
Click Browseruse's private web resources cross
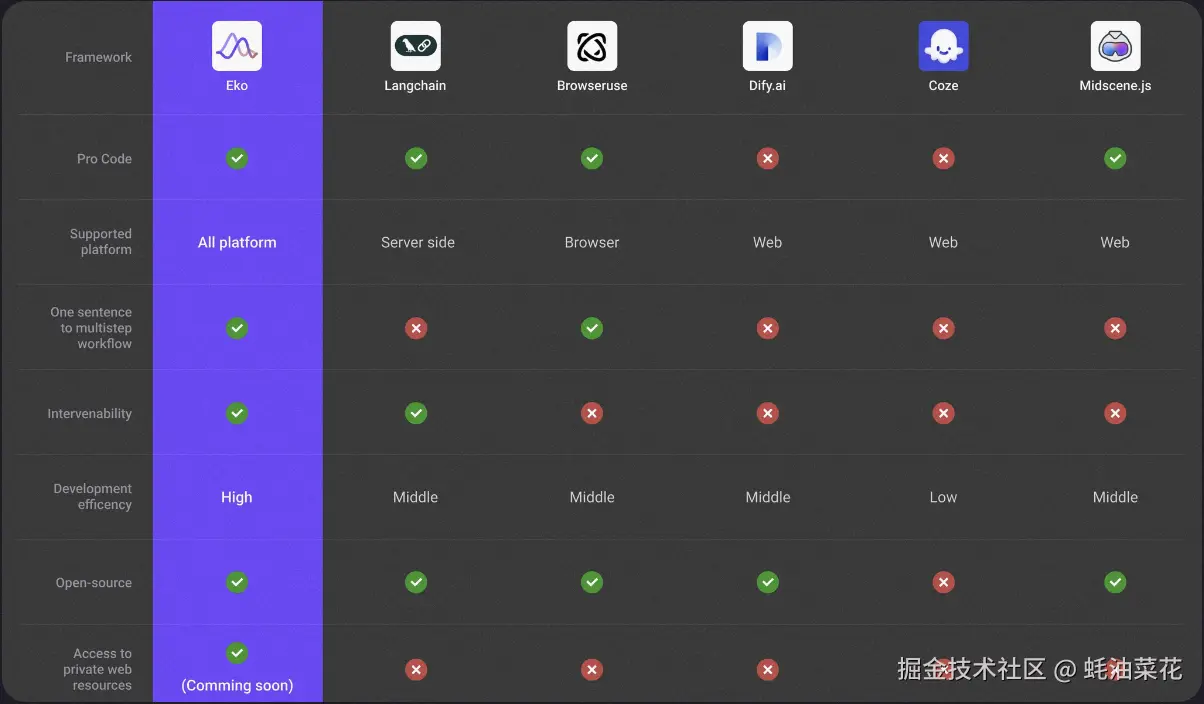coord(592,670)
